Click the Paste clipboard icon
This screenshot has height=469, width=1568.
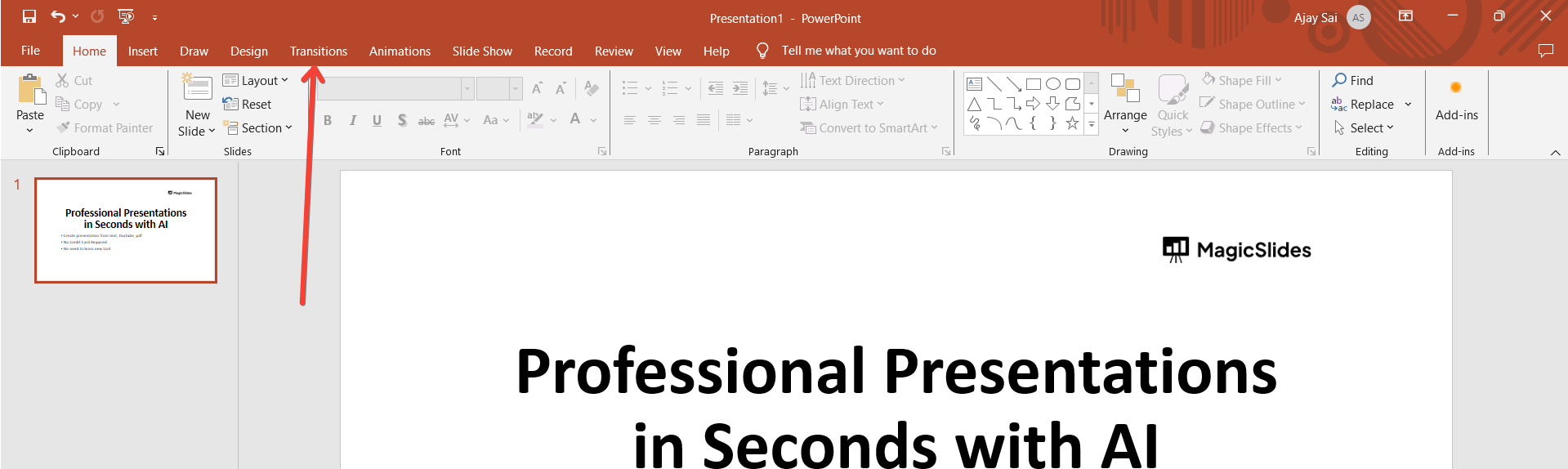[x=30, y=89]
